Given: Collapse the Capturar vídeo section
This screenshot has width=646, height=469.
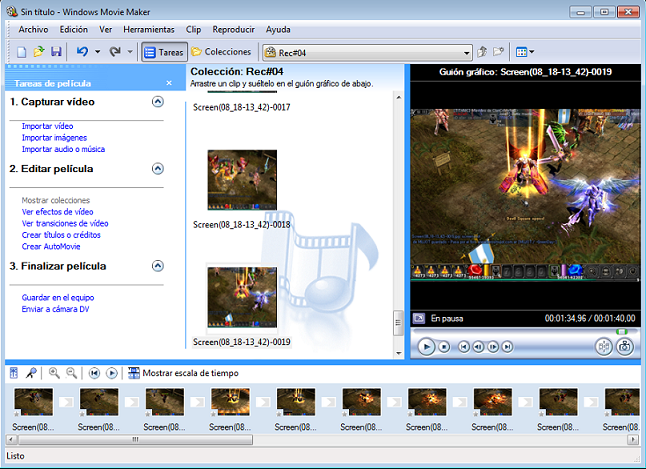Looking at the screenshot, I should [x=158, y=101].
